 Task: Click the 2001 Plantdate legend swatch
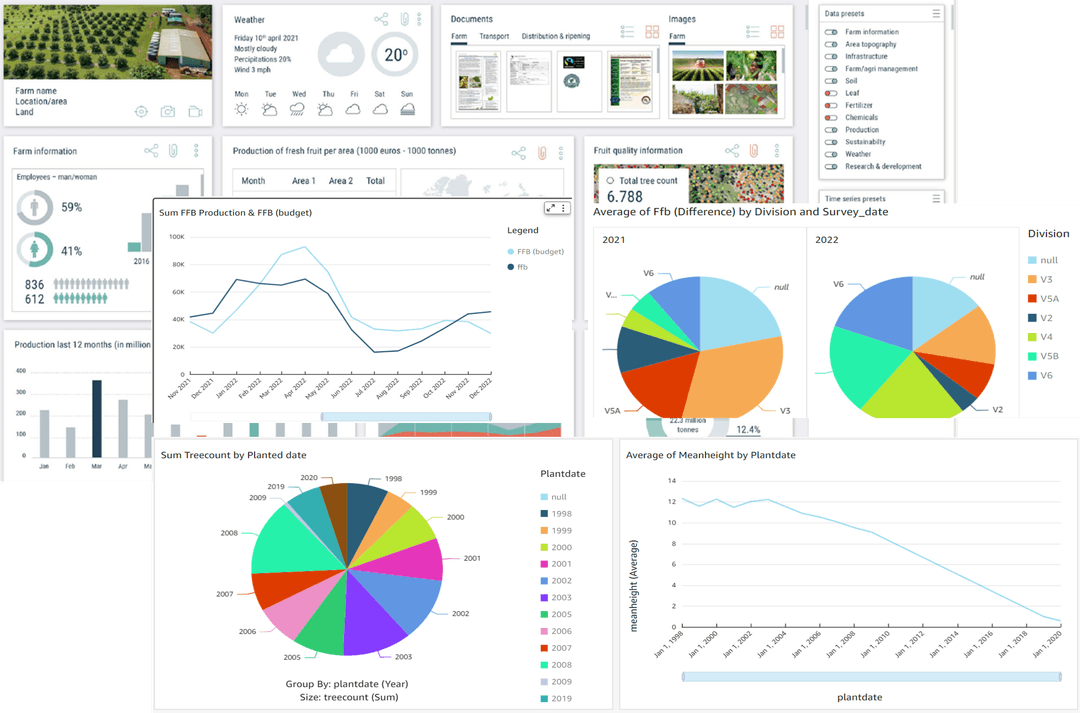point(544,564)
